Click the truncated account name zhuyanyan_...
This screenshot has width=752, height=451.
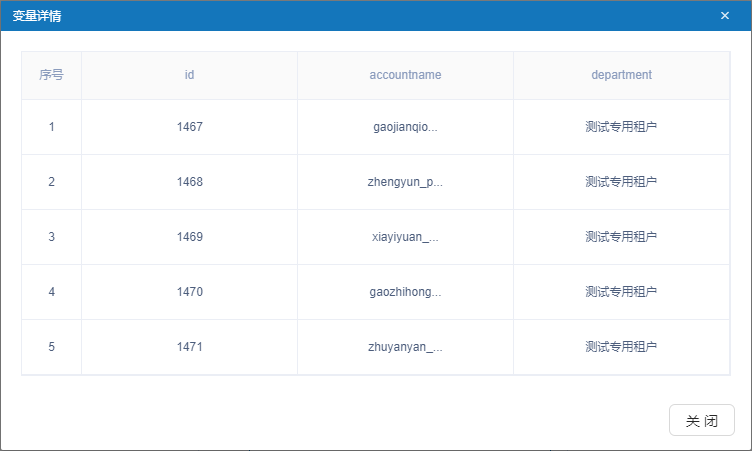point(405,347)
